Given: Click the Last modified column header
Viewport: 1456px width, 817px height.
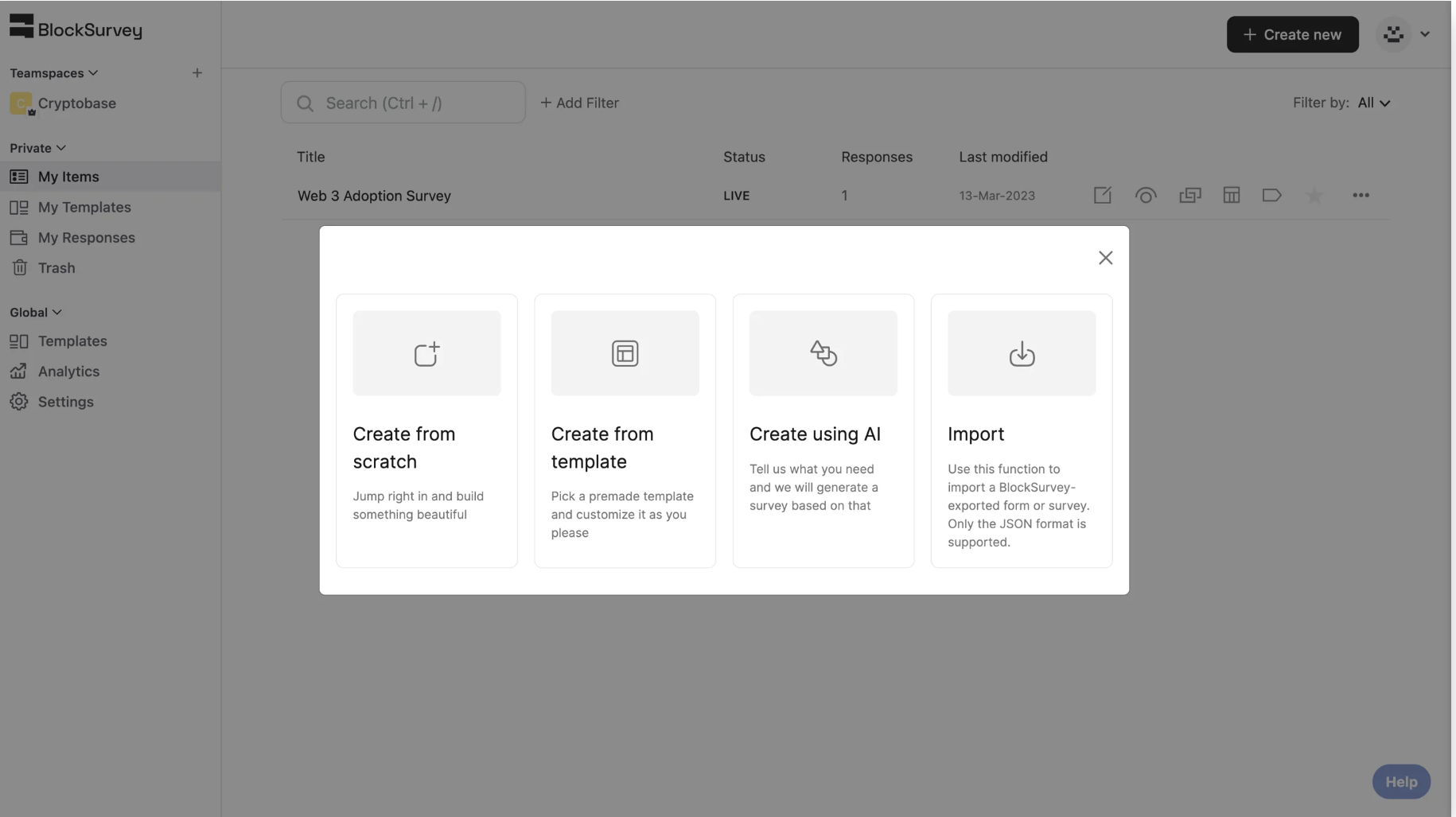Looking at the screenshot, I should pos(1002,157).
